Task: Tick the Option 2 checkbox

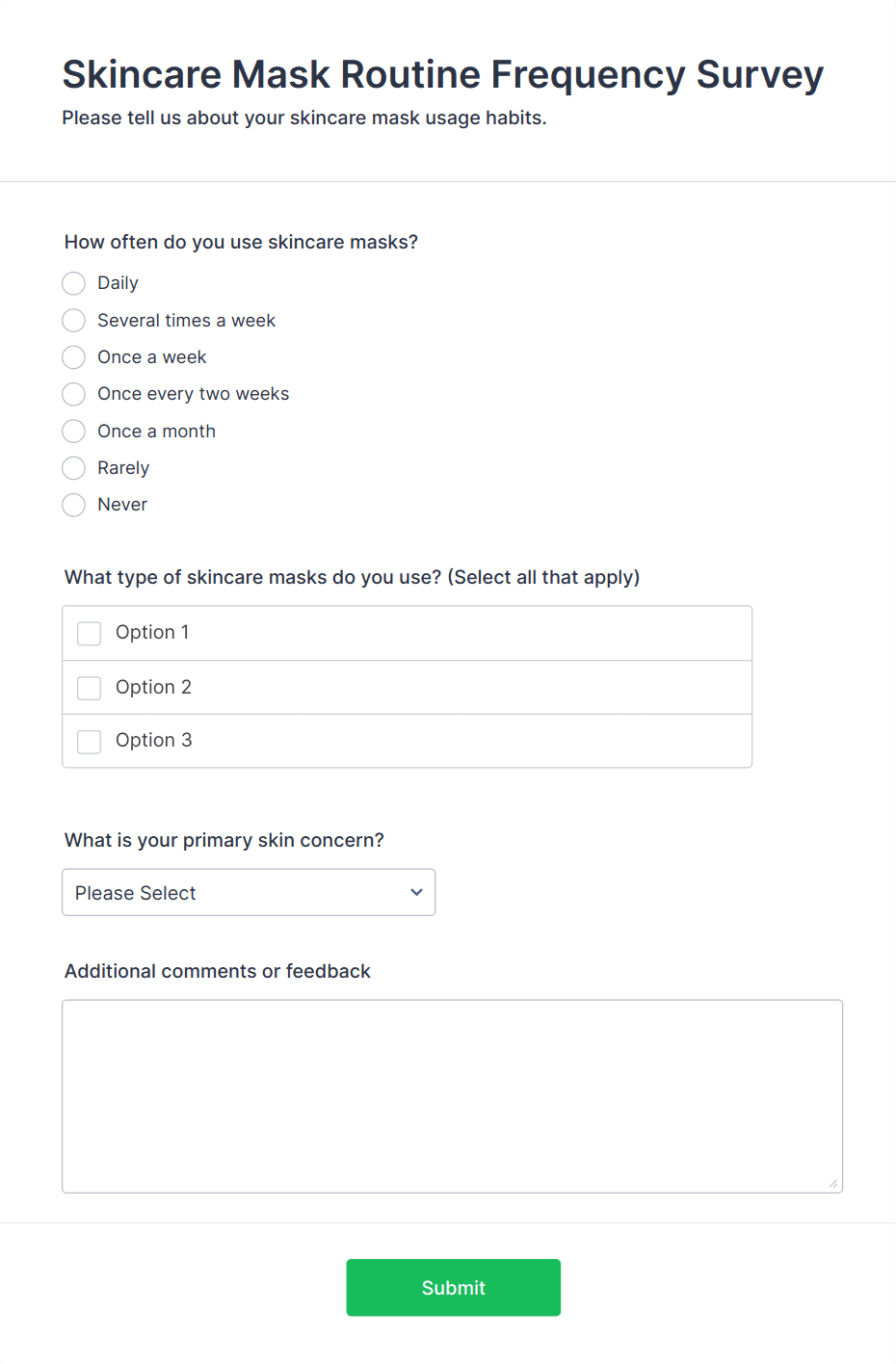Action: [x=90, y=688]
